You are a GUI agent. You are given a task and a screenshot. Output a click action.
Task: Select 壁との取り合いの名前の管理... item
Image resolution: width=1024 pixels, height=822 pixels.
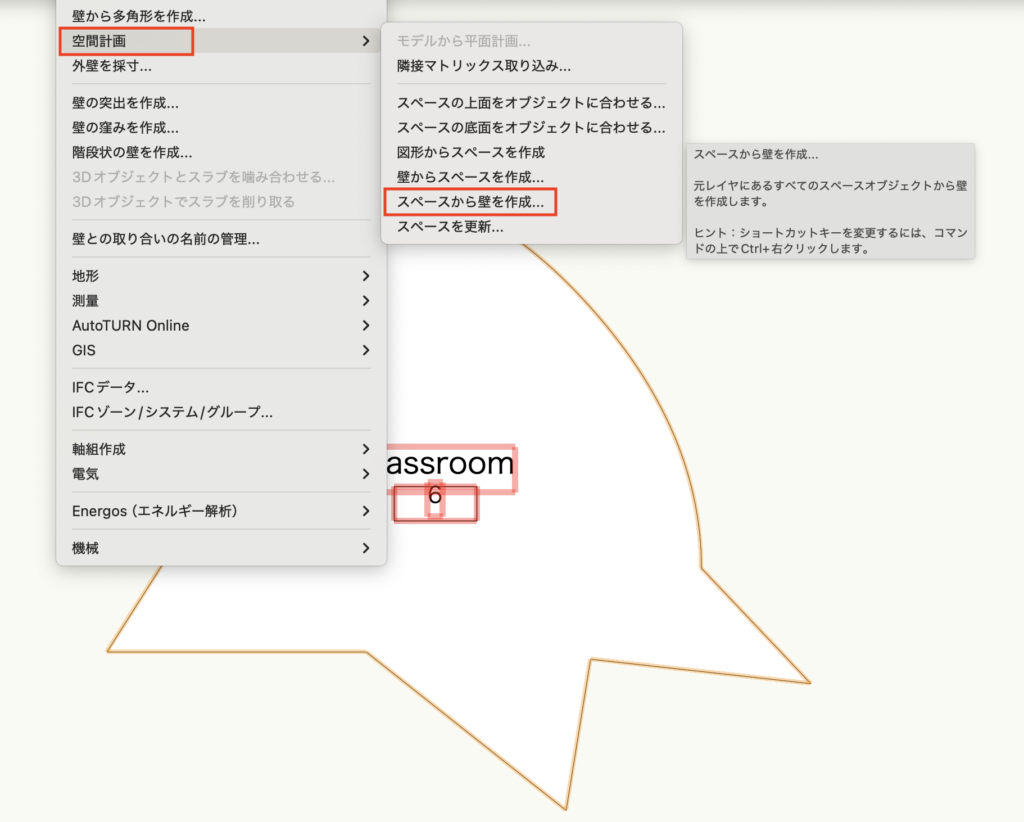point(166,239)
